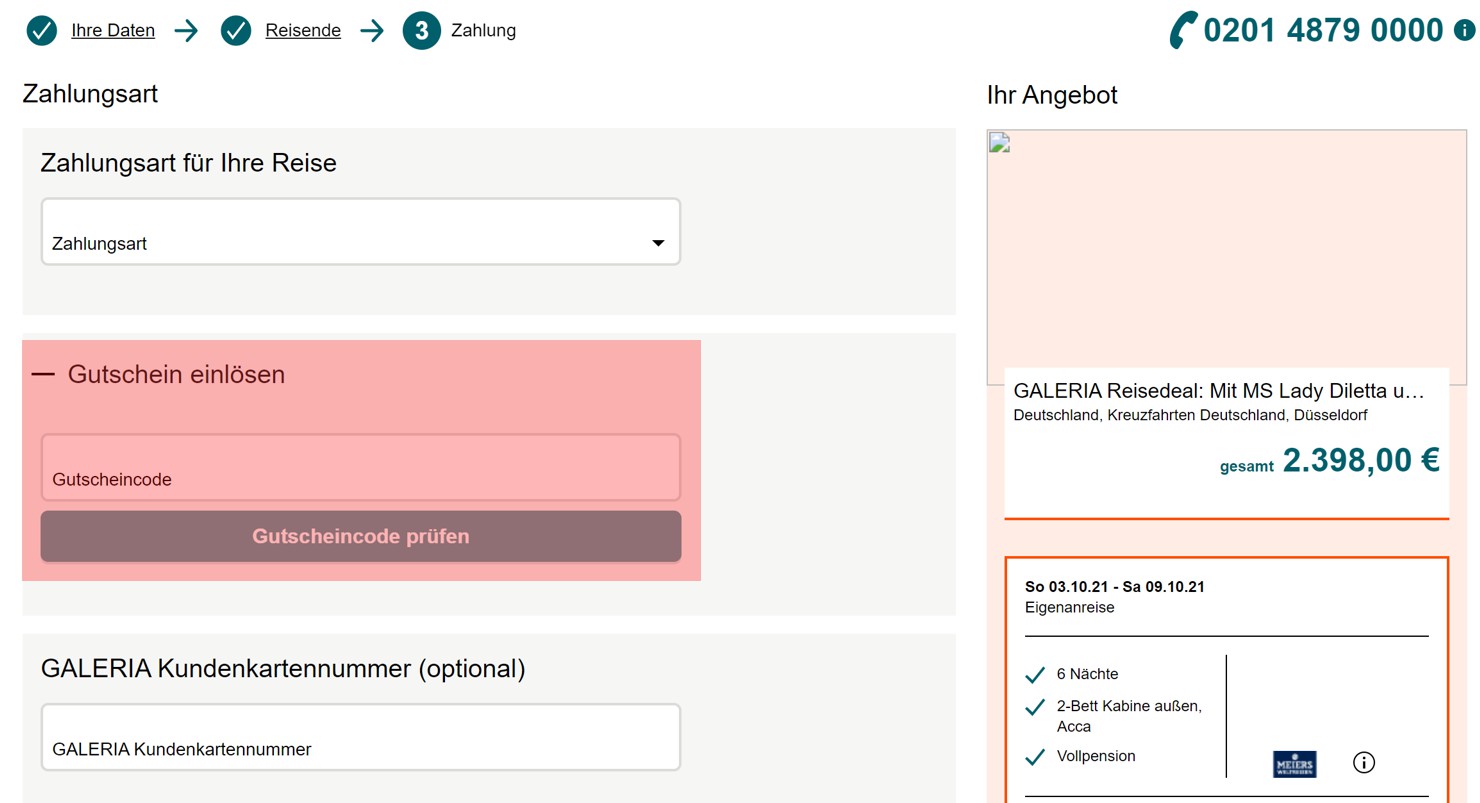Collapse Gutschein einlösen with the minus icon
The width and height of the screenshot is (1480, 803).
(43, 374)
